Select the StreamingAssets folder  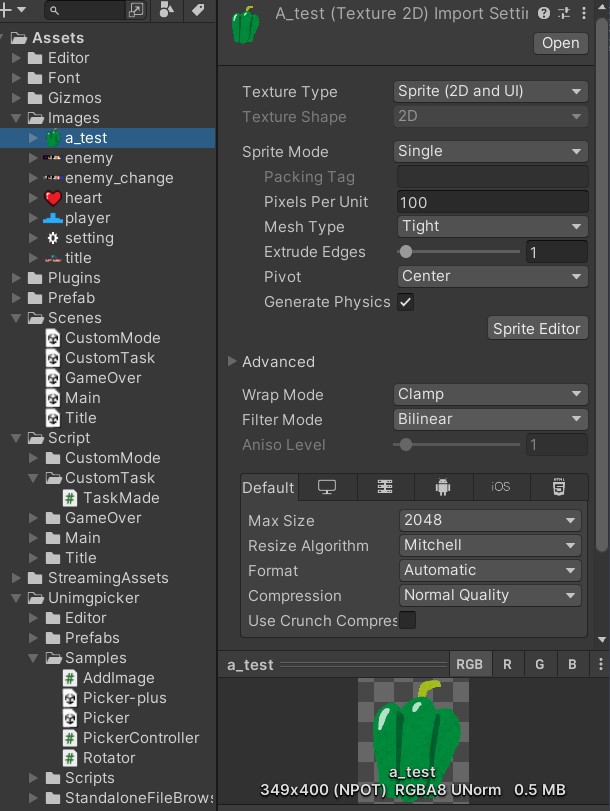click(x=108, y=578)
